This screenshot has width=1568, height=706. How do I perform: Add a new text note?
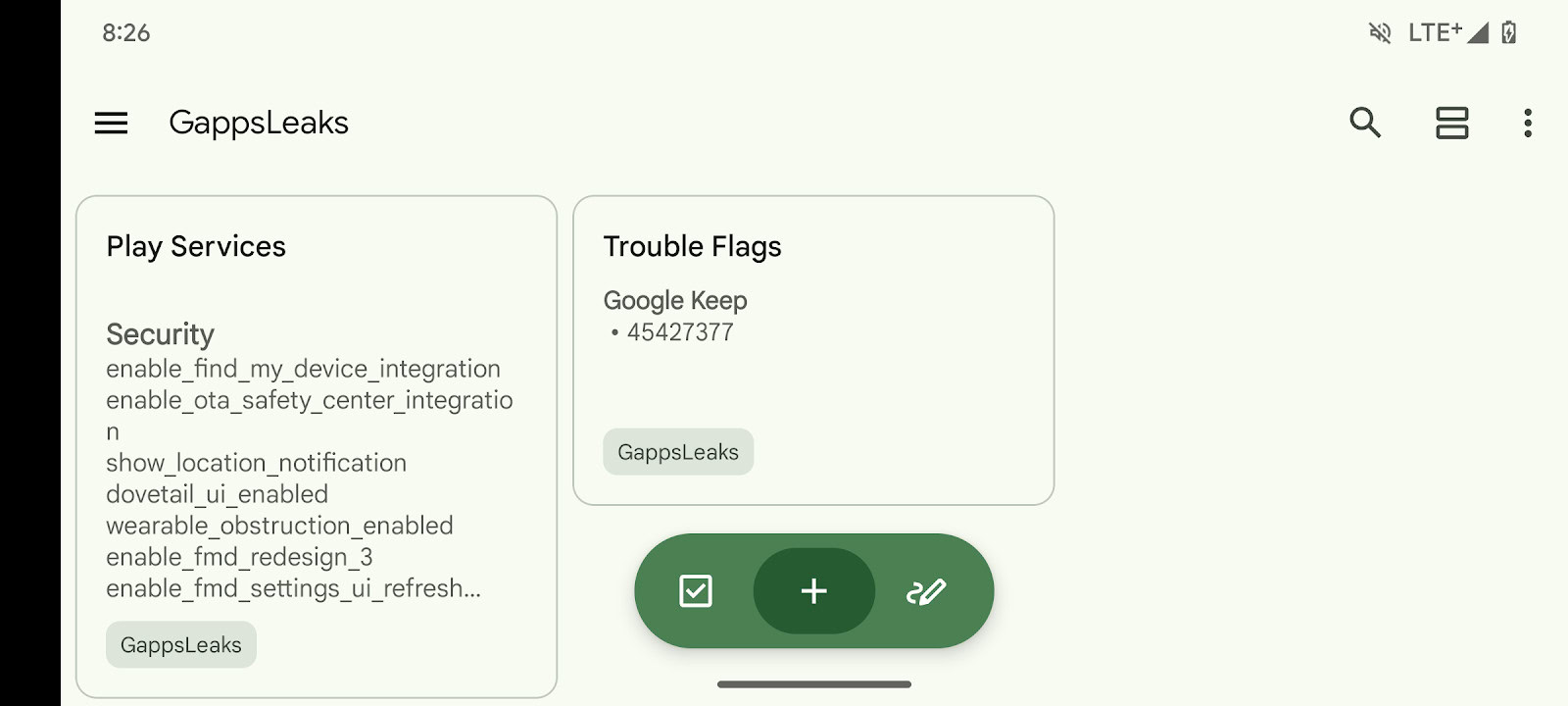(813, 591)
